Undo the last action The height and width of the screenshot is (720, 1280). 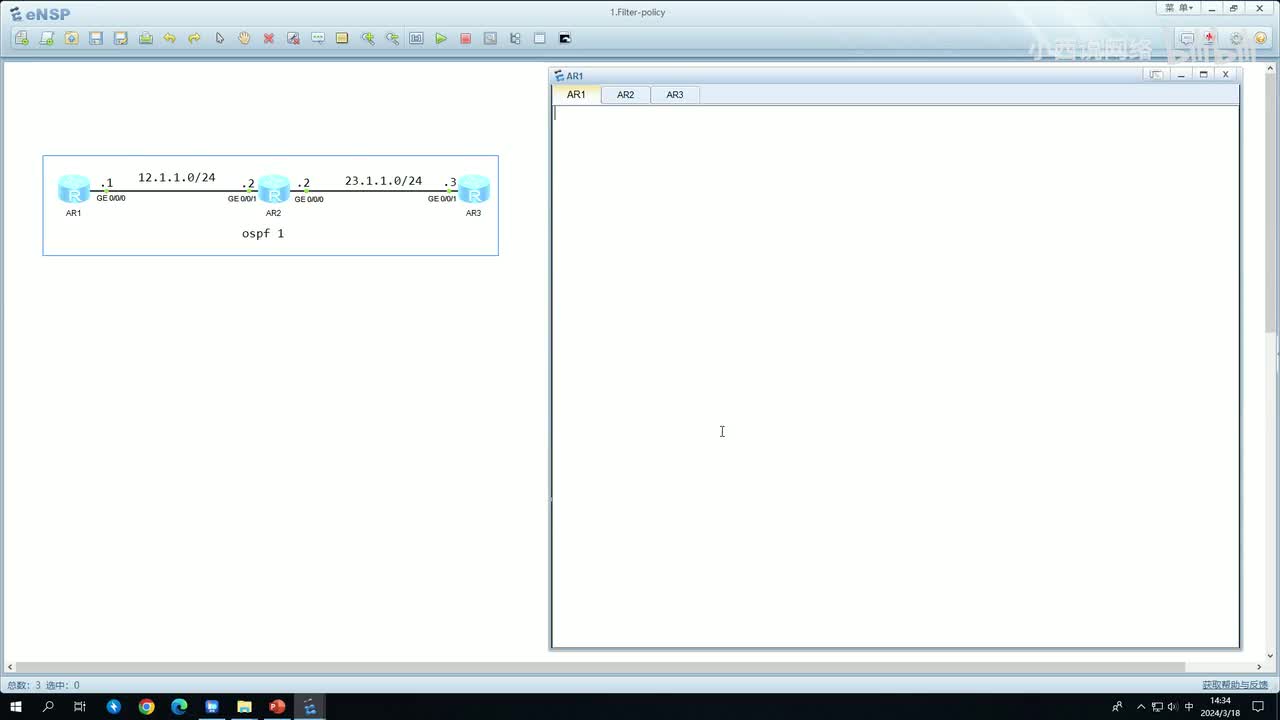tap(170, 38)
